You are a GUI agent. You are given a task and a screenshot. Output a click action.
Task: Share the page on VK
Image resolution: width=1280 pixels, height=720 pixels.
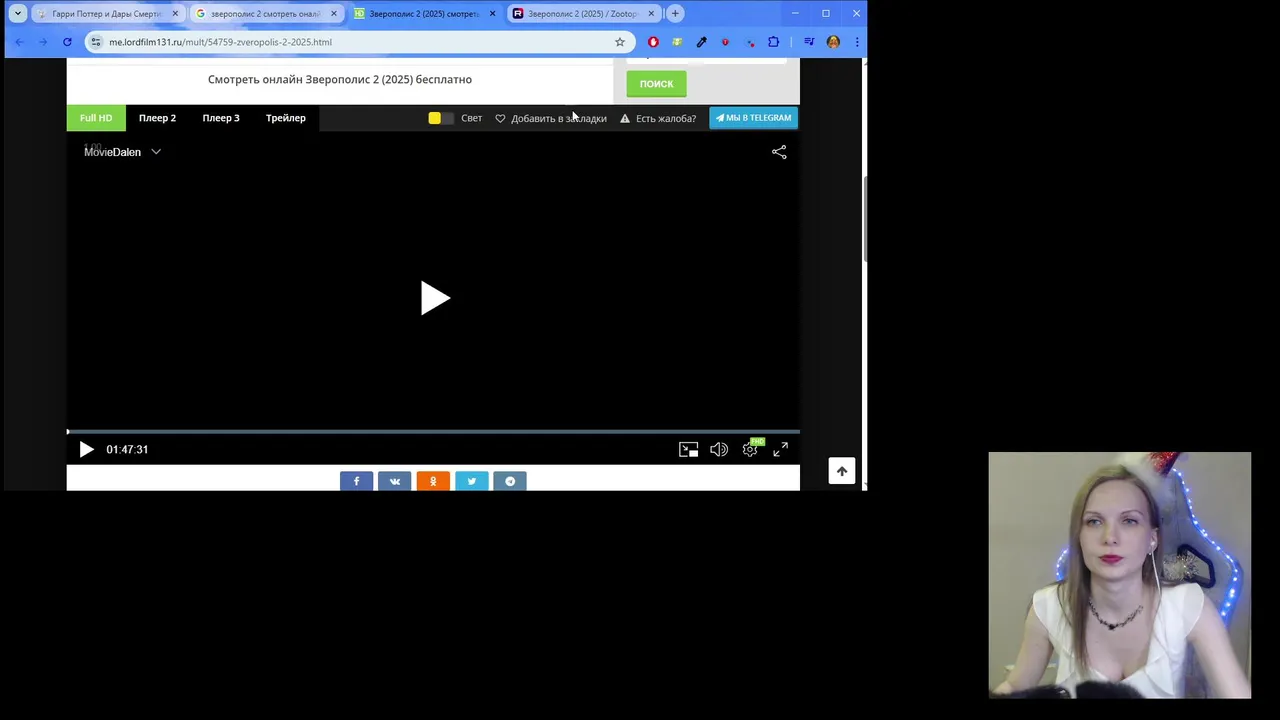pyautogui.click(x=394, y=481)
